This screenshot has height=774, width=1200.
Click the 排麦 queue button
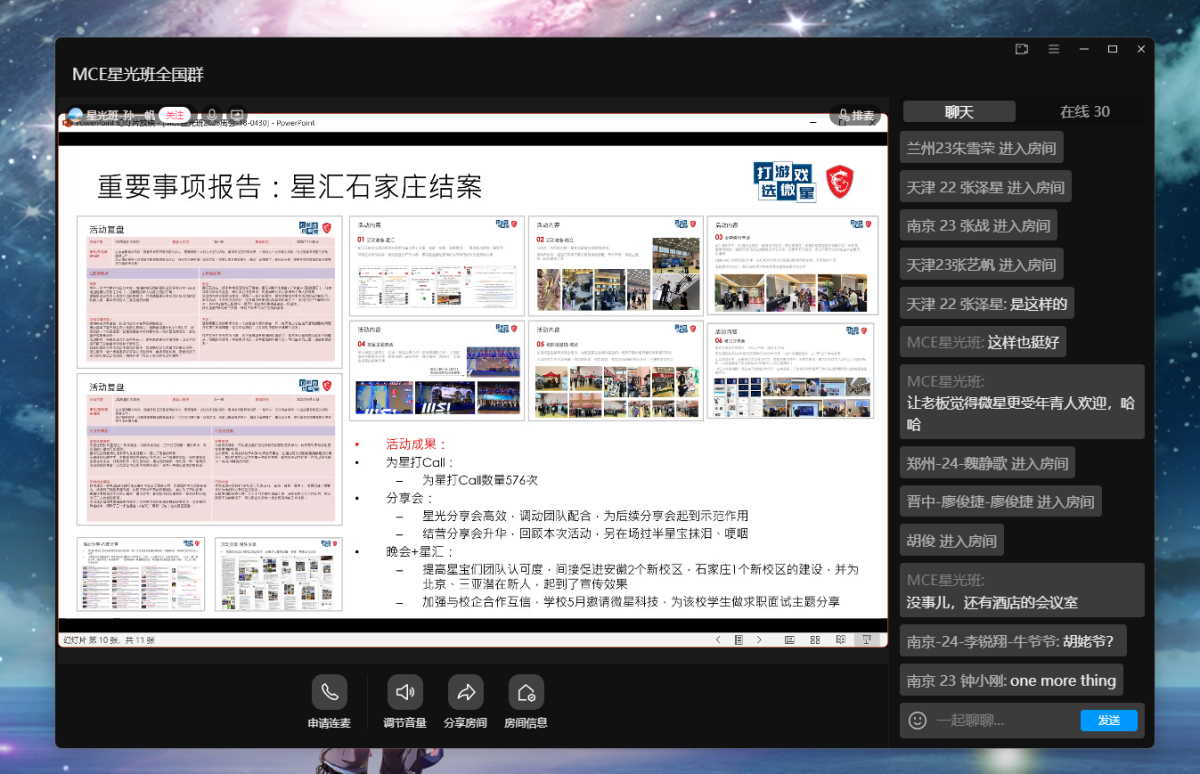pyautogui.click(x=856, y=116)
